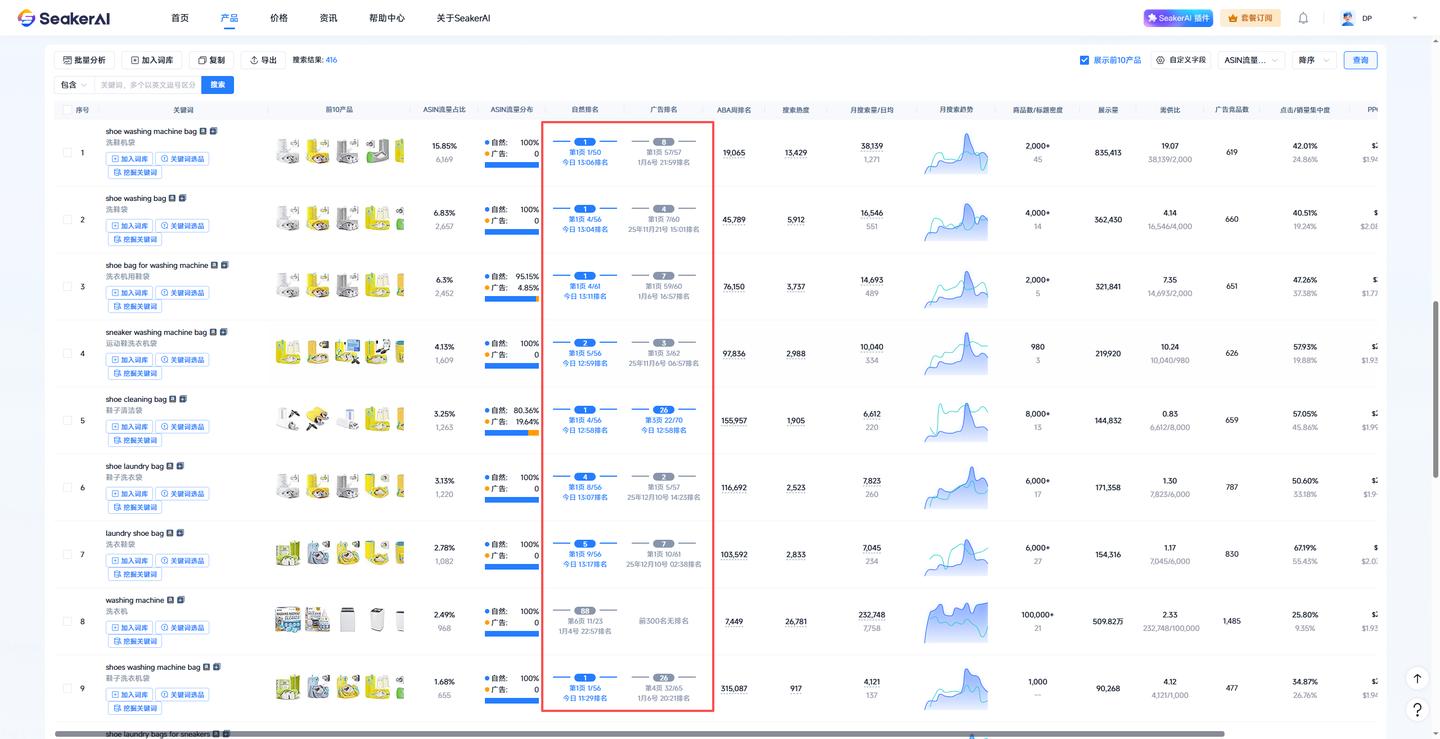
Task: Open the notification bell
Action: (x=1303, y=18)
